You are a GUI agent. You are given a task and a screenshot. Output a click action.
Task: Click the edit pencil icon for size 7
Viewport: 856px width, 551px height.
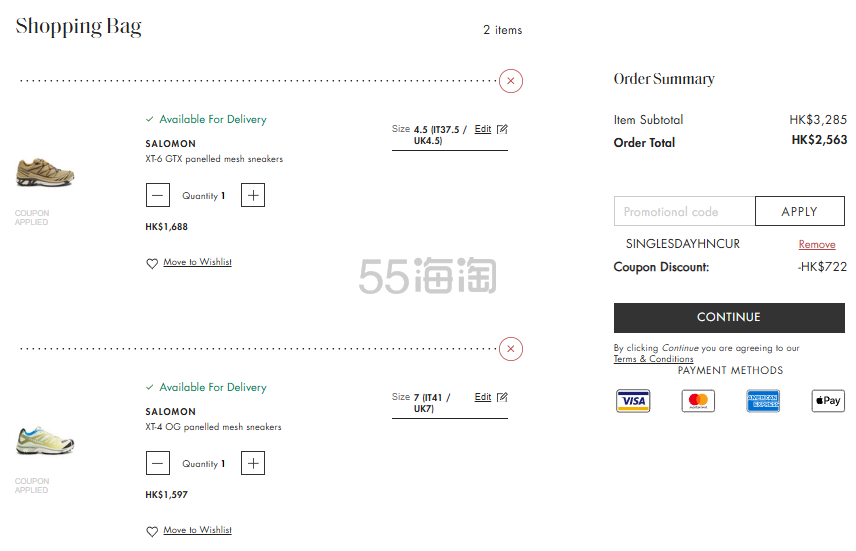point(502,397)
